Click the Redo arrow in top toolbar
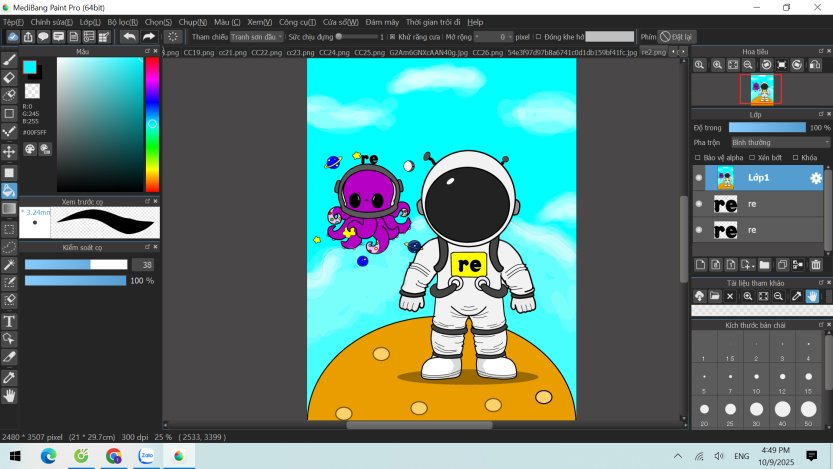The height and width of the screenshot is (469, 833). pos(149,37)
